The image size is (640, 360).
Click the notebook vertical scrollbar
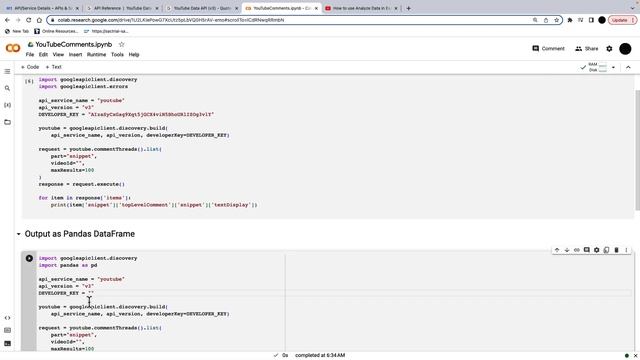(637, 149)
